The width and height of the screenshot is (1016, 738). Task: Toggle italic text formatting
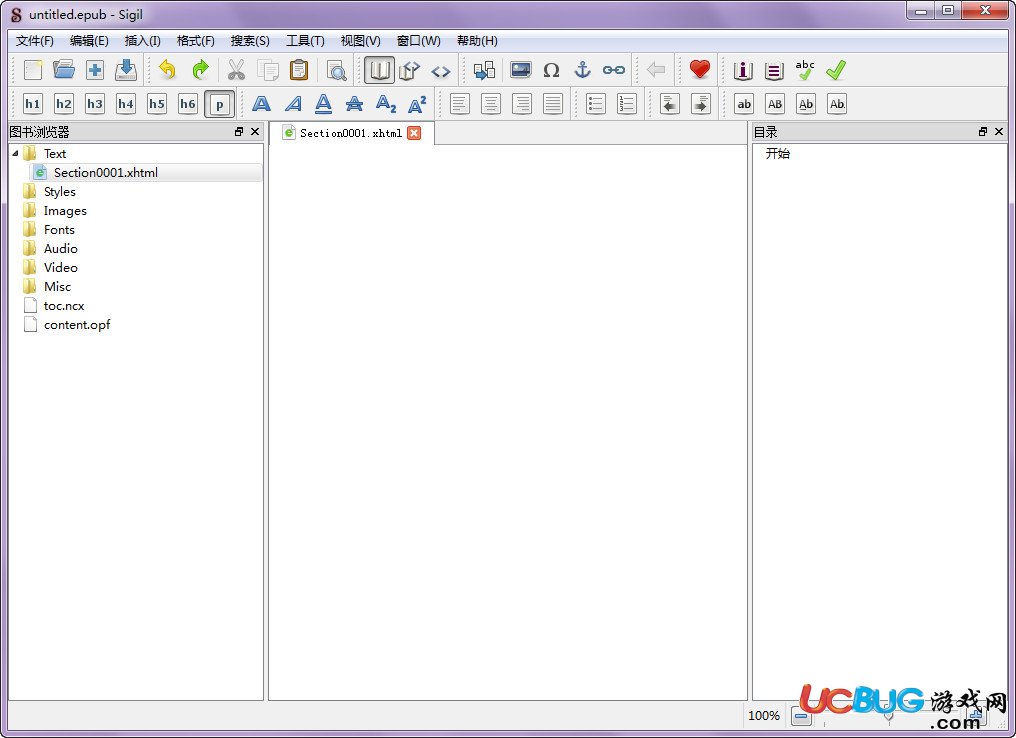point(293,104)
